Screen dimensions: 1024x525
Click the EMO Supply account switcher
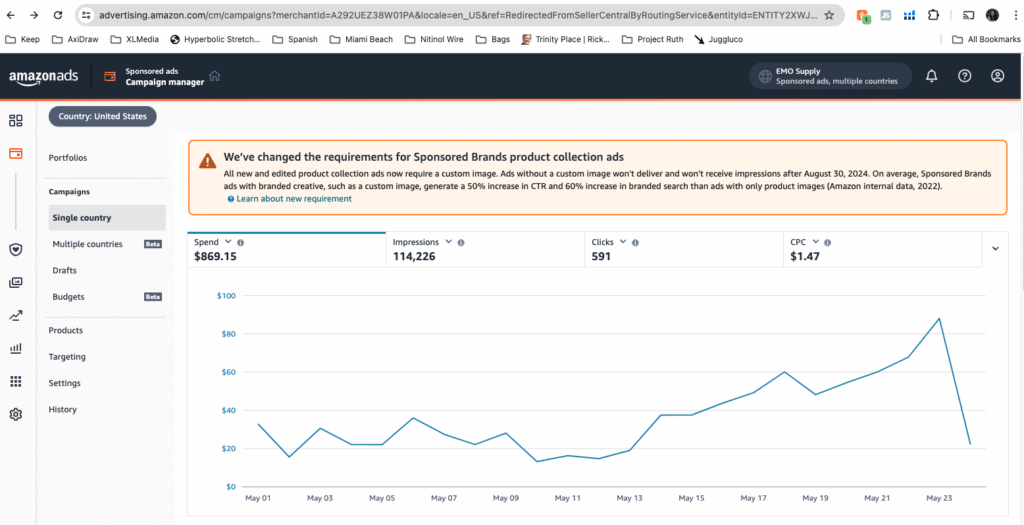(829, 76)
